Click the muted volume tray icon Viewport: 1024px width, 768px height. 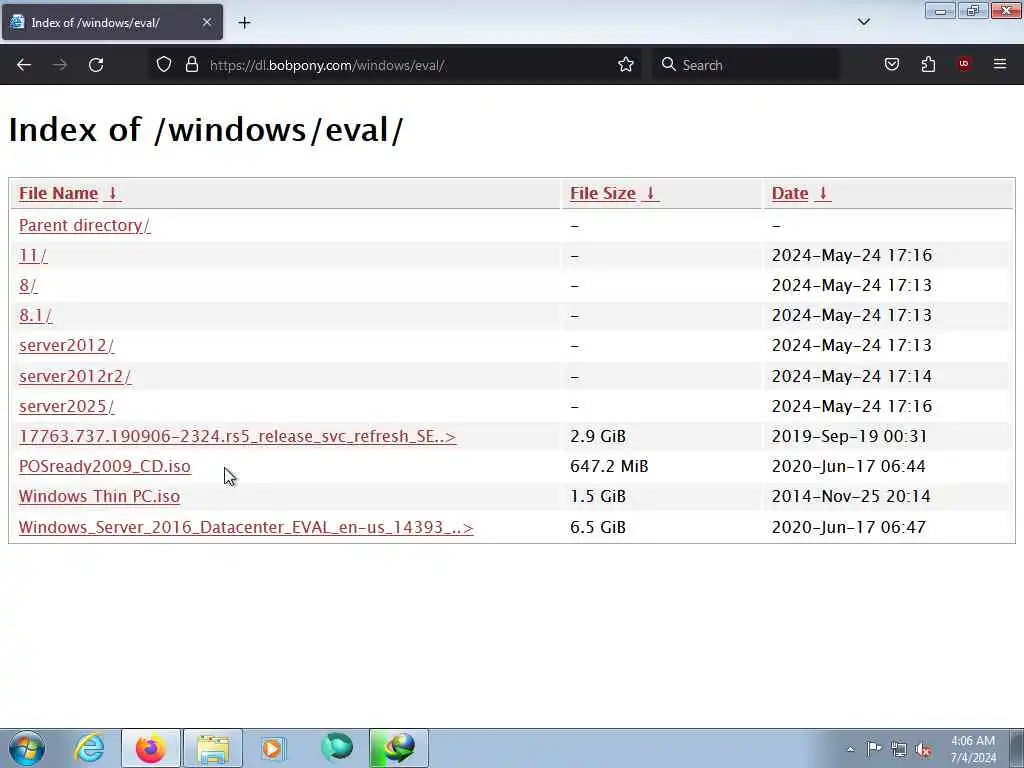pyautogui.click(x=923, y=749)
